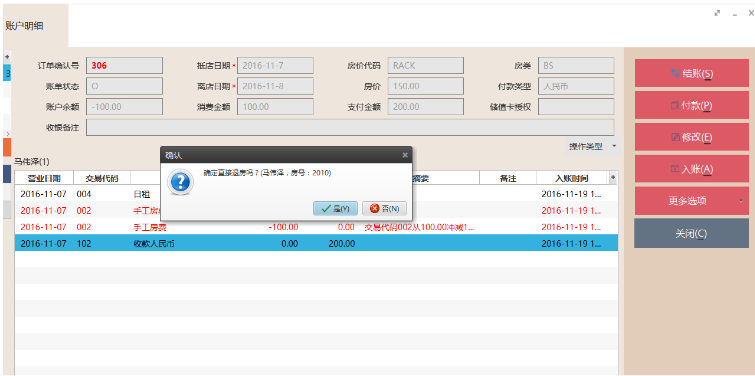Image resolution: width=755 pixels, height=376 pixels.
Task: Click the 入账(A) posting button
Action: [691, 169]
